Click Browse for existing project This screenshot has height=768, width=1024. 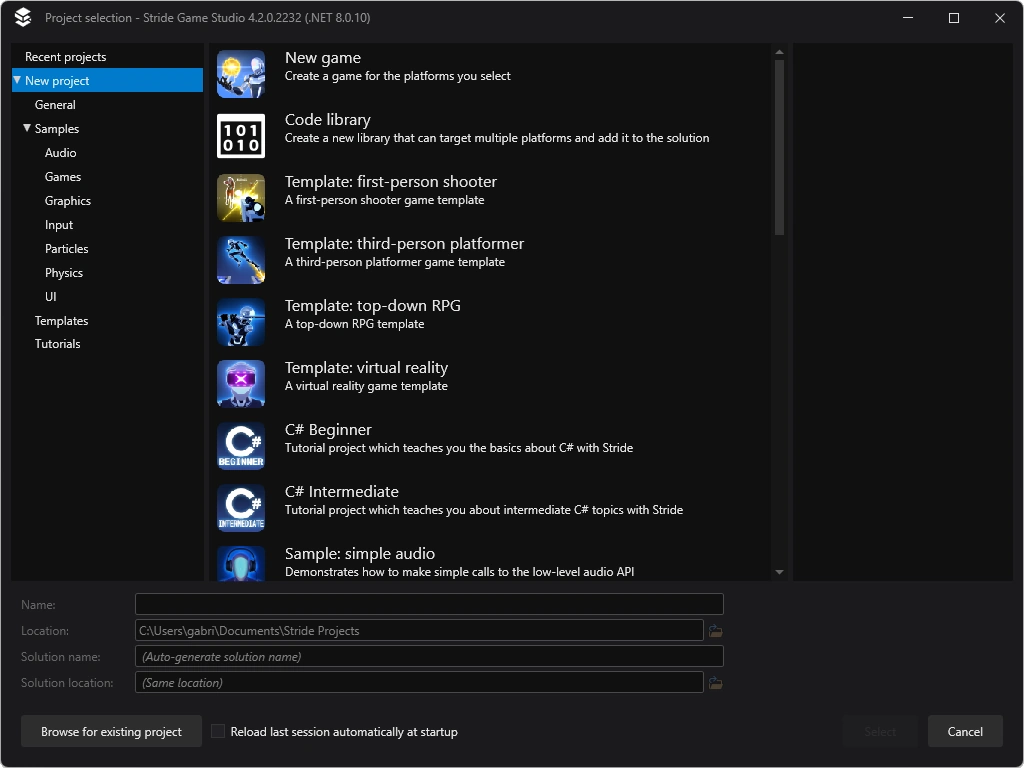[x=110, y=731]
